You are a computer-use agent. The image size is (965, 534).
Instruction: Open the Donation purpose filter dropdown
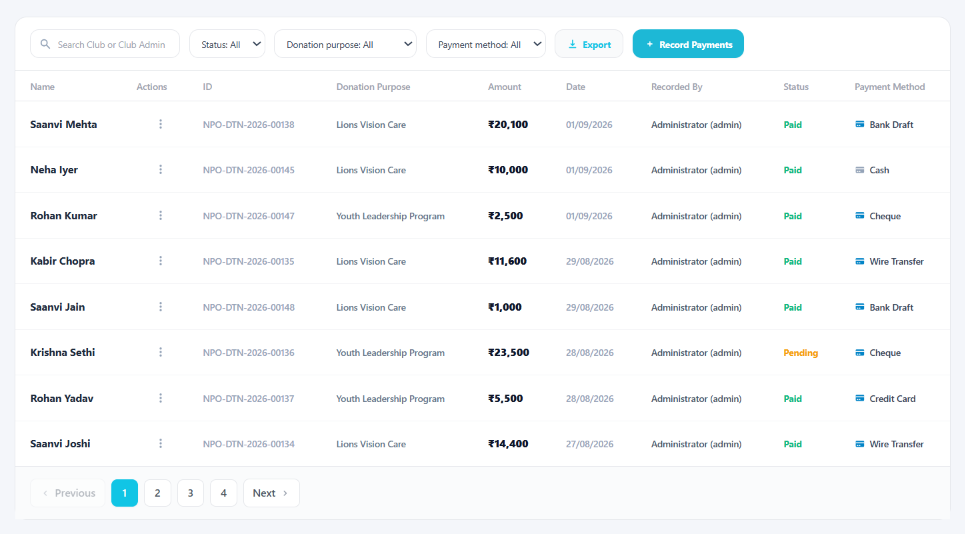(345, 44)
